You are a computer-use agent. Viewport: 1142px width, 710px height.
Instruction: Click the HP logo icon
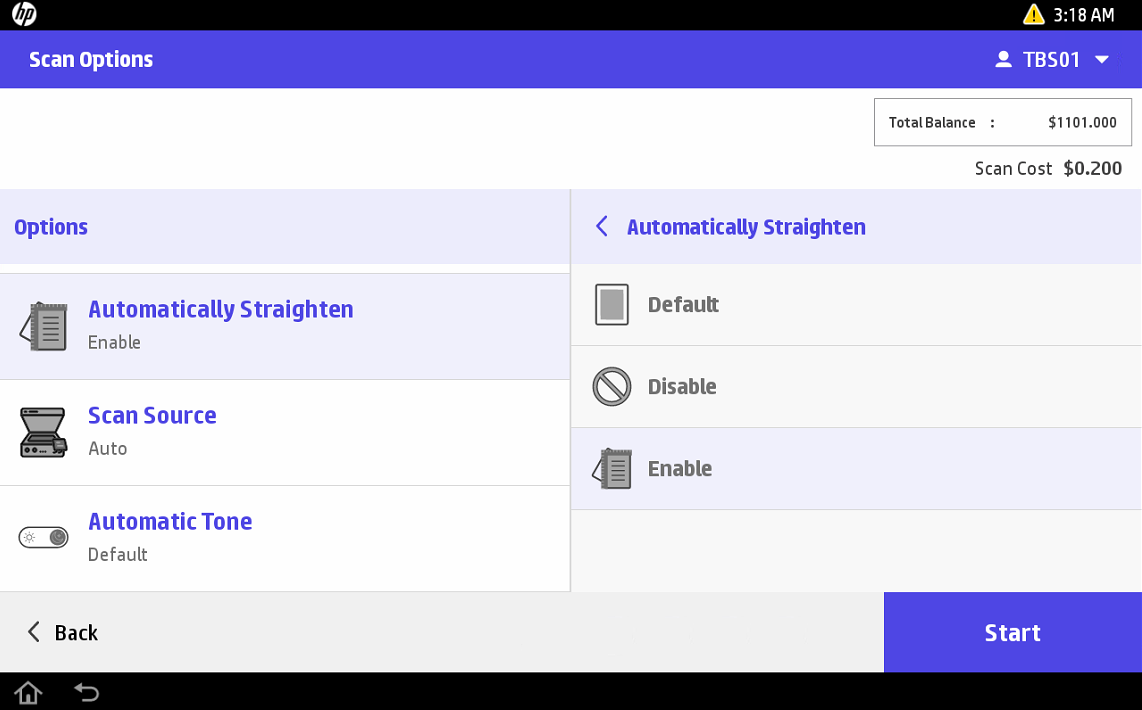coord(24,15)
